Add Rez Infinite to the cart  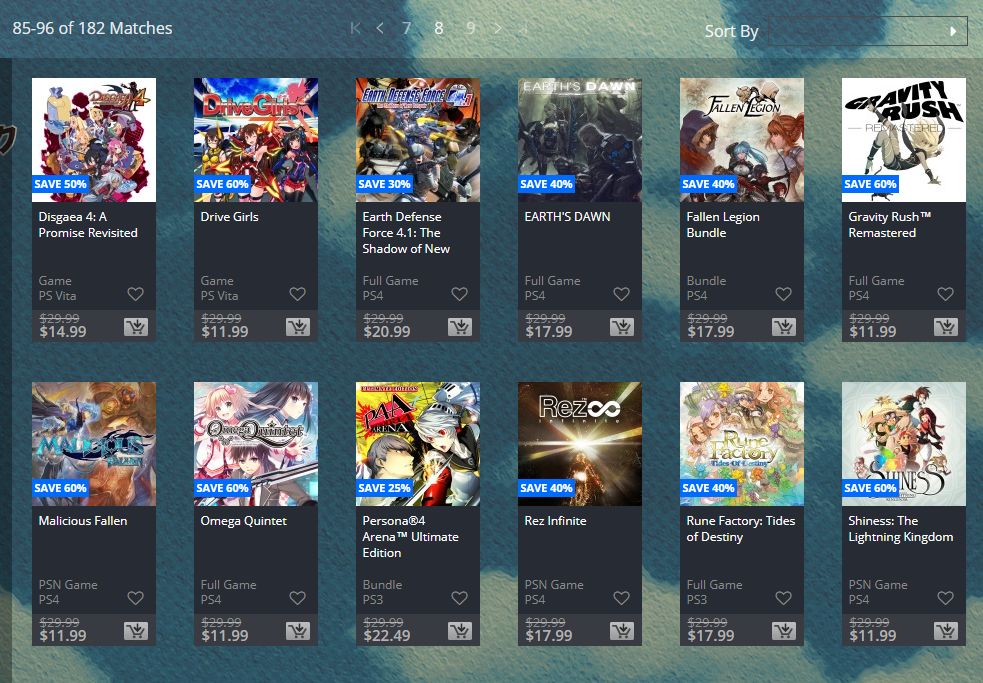click(621, 631)
